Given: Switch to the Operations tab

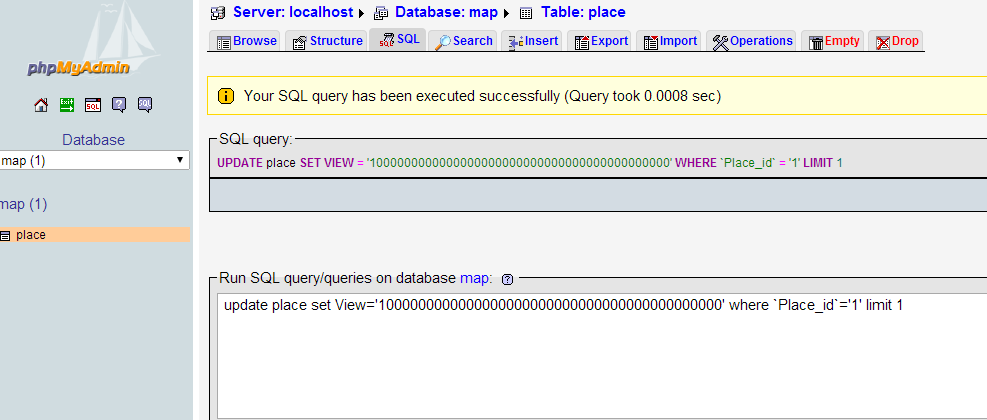Looking at the screenshot, I should (x=752, y=41).
